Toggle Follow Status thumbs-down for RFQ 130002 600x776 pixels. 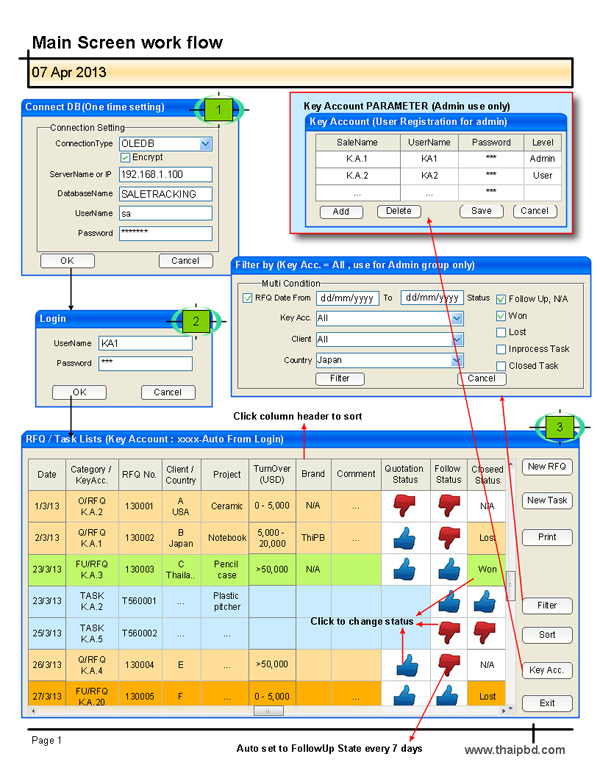(448, 537)
